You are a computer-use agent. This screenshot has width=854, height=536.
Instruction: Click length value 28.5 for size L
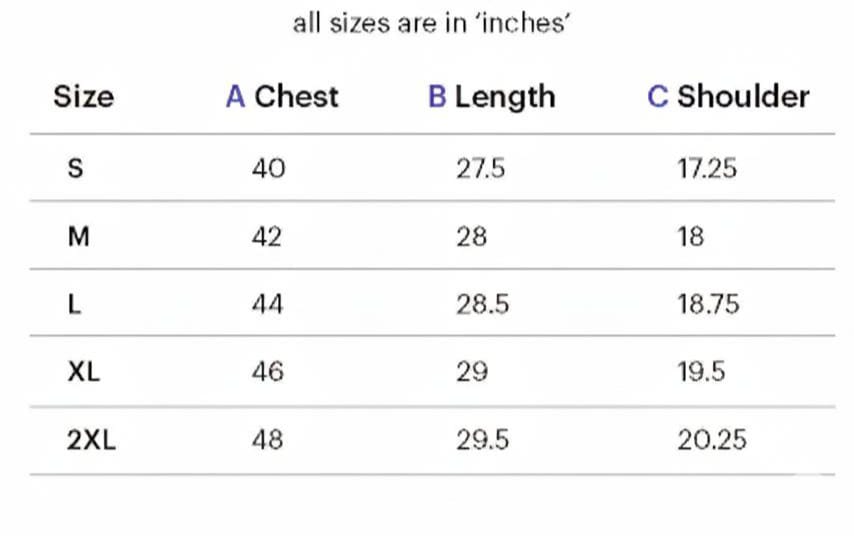point(482,304)
